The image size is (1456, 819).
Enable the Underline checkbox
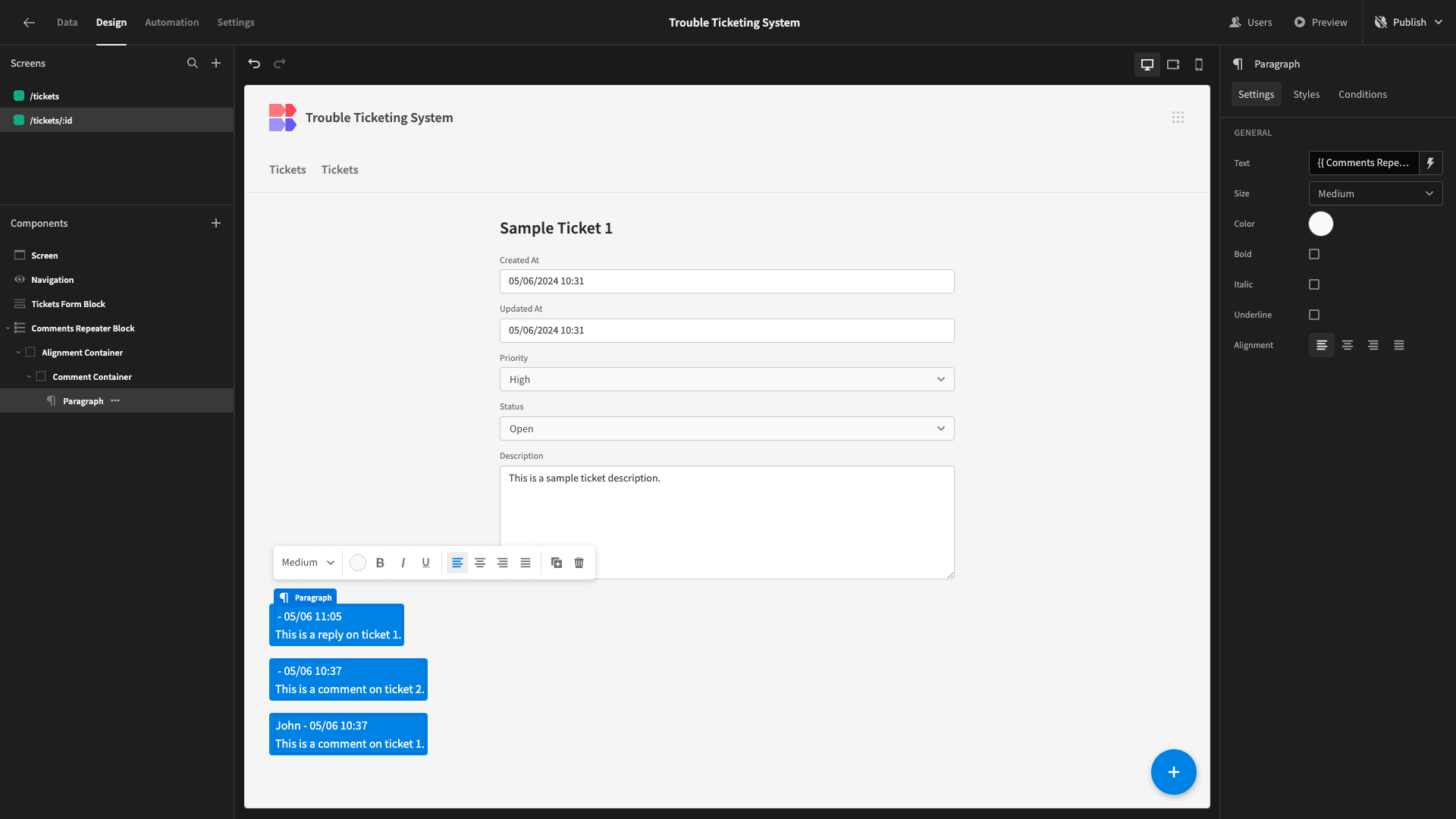1314,315
